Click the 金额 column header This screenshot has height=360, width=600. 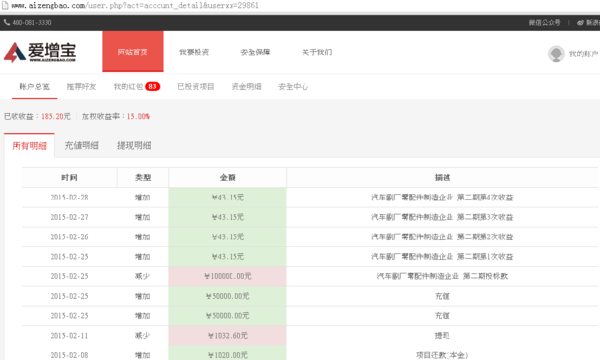[x=228, y=178]
